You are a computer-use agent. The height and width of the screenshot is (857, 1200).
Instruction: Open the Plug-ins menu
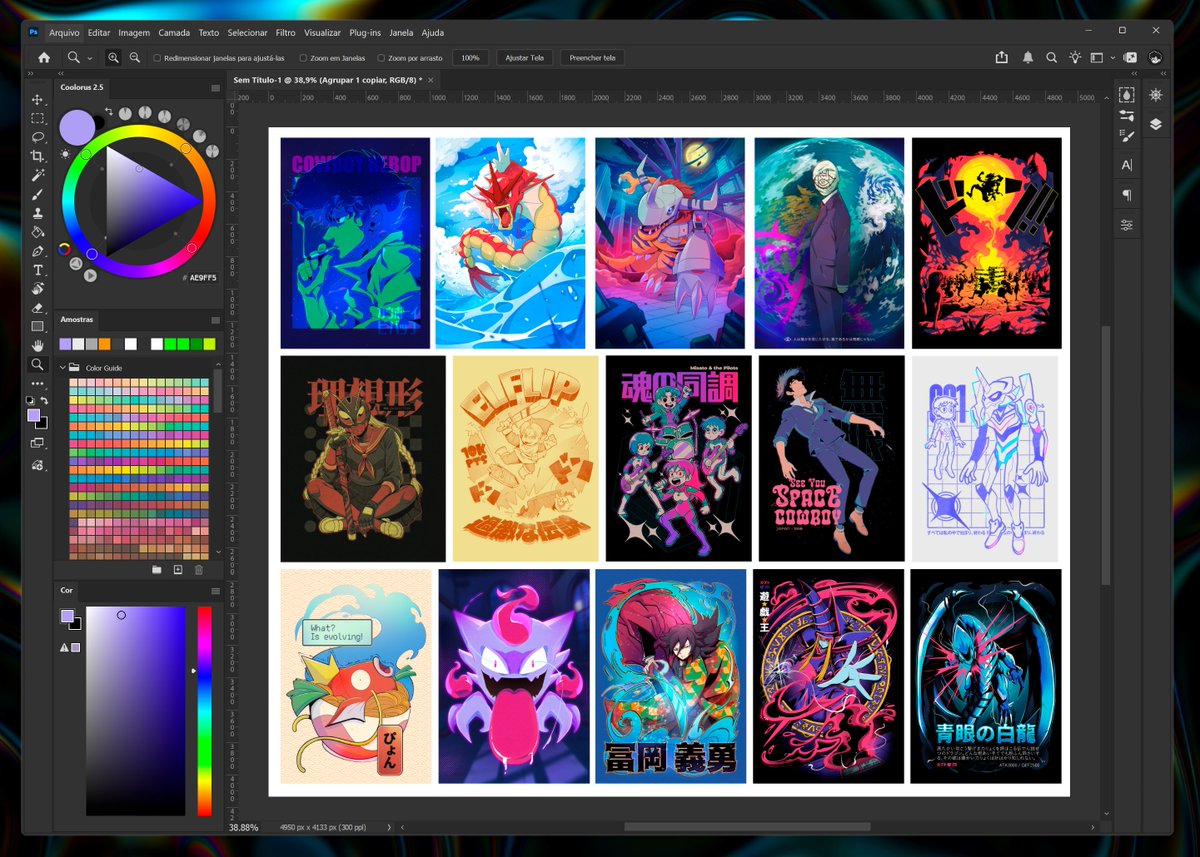(365, 32)
